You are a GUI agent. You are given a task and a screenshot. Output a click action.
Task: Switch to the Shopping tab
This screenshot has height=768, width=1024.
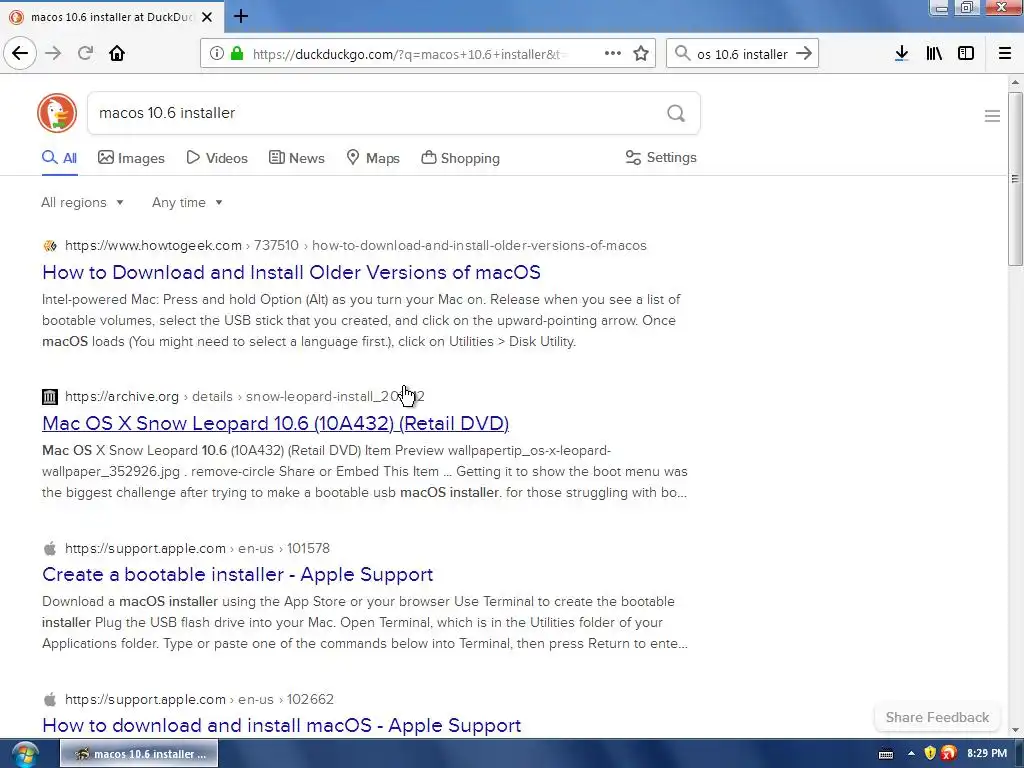point(460,158)
